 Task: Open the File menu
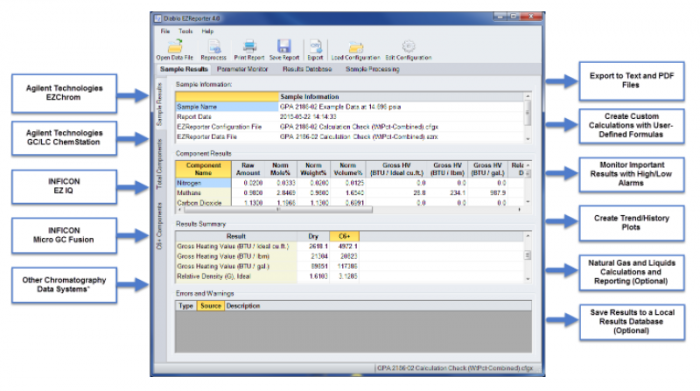[165, 31]
